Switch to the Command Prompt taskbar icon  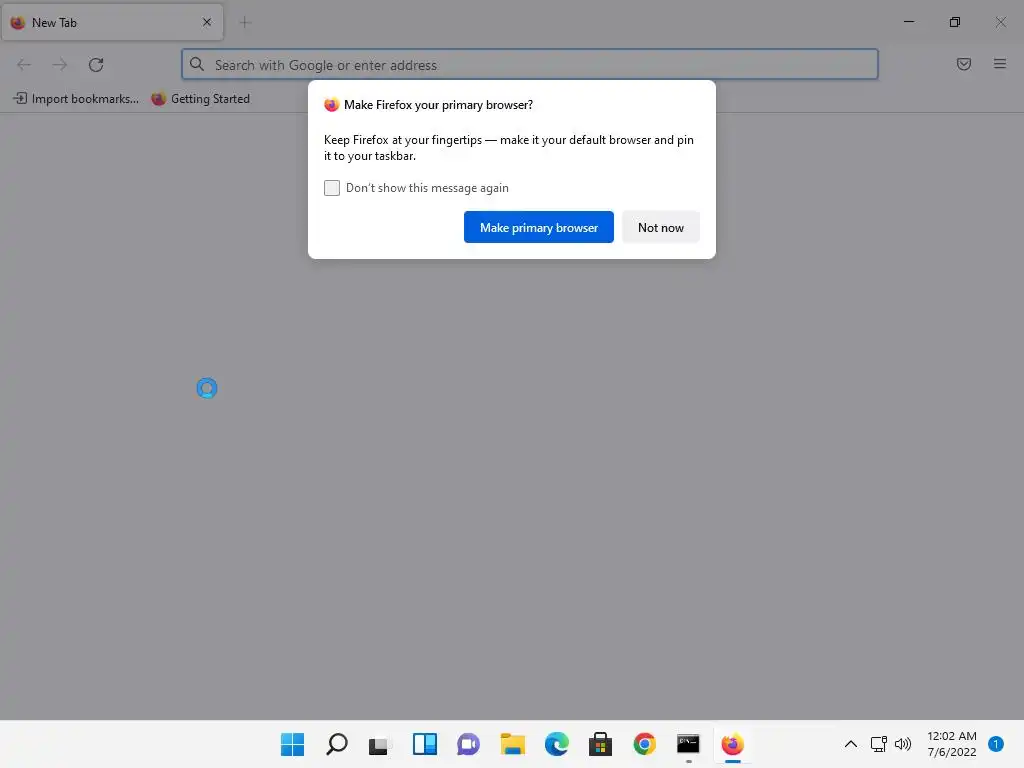click(688, 744)
